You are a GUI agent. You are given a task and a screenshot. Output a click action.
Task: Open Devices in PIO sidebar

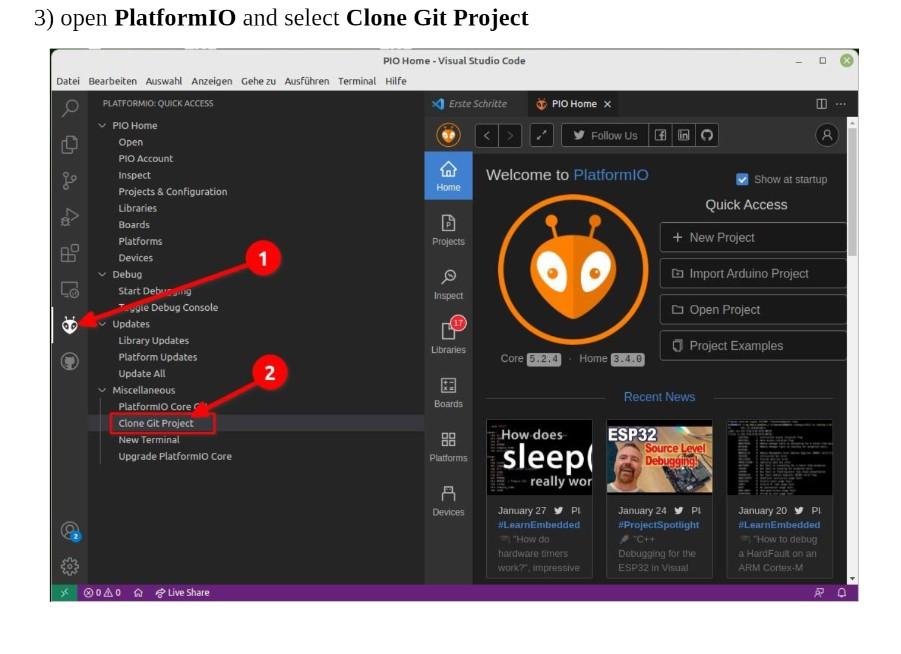[x=448, y=501]
